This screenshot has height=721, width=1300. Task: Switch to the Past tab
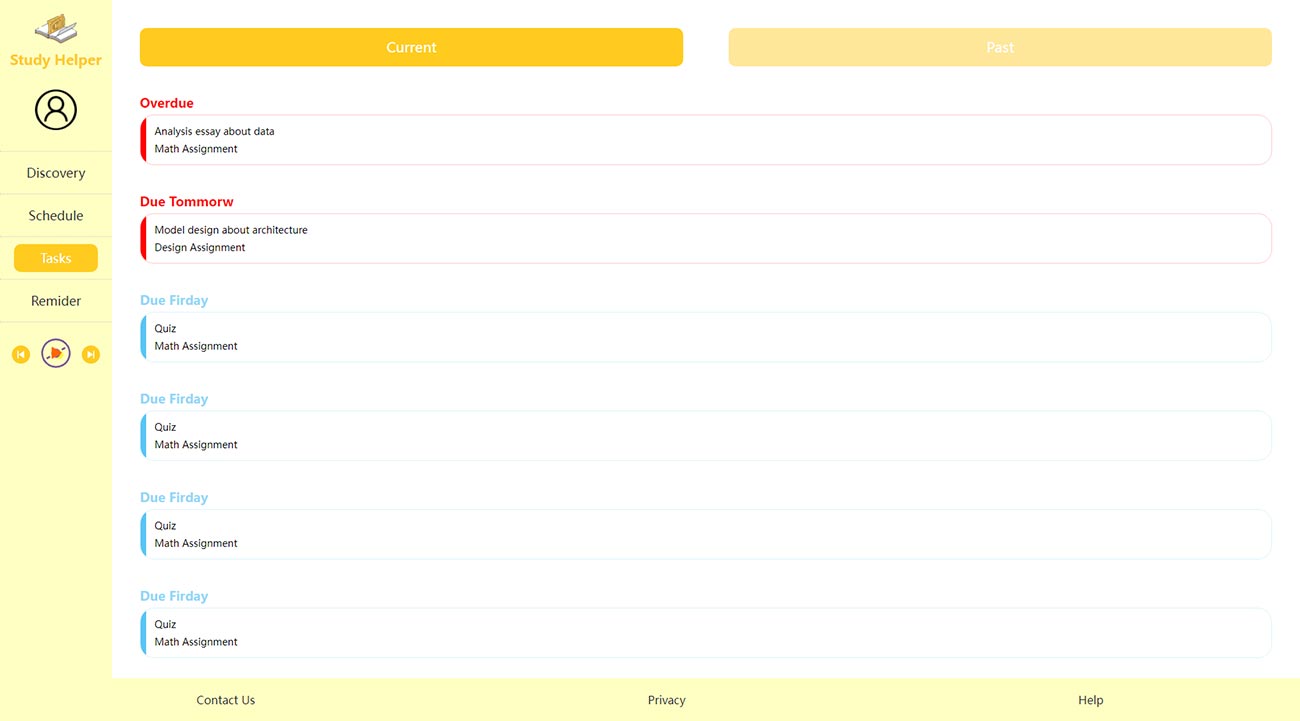(1000, 47)
